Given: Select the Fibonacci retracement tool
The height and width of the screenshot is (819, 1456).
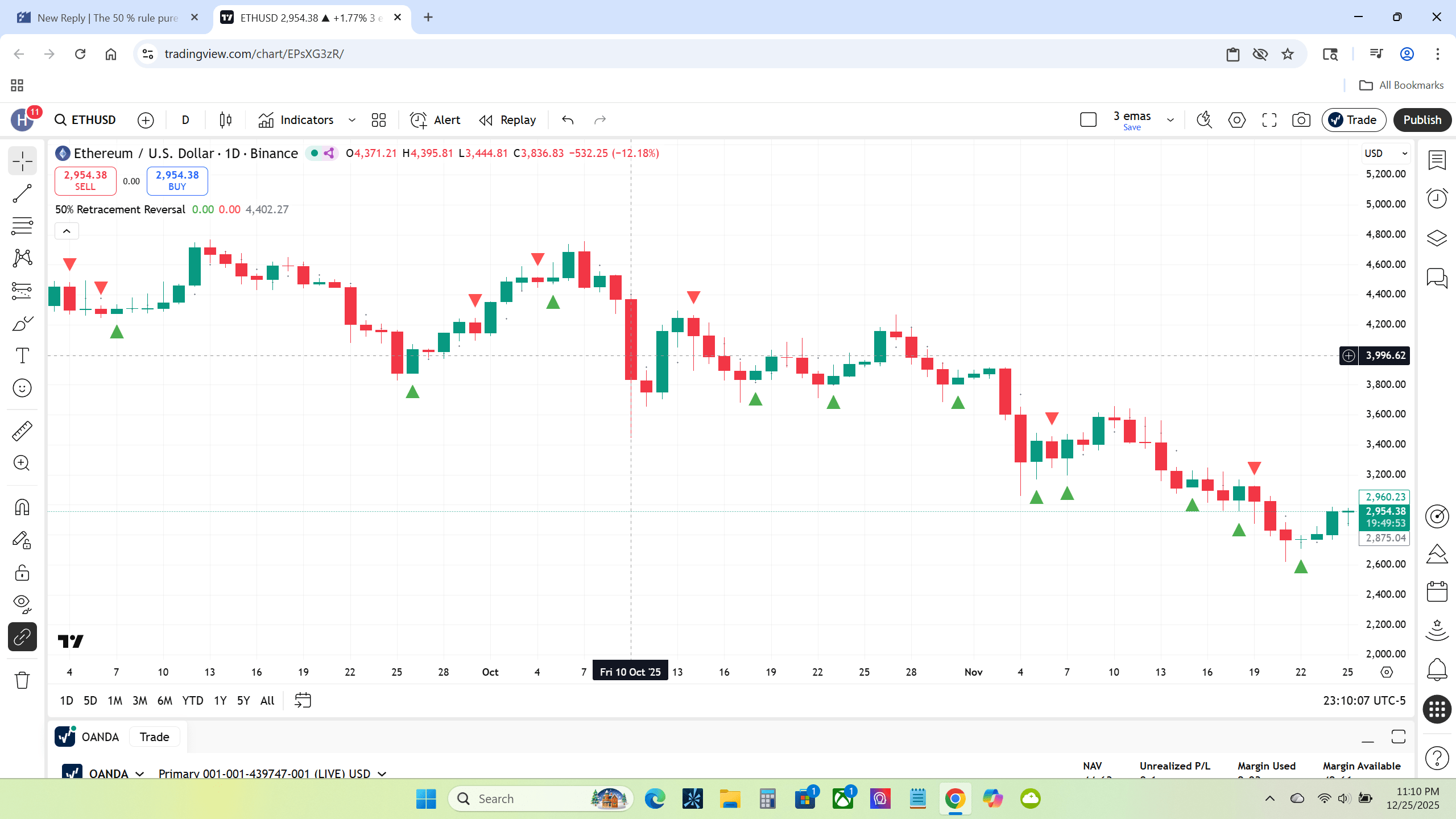Looking at the screenshot, I should click(x=22, y=226).
